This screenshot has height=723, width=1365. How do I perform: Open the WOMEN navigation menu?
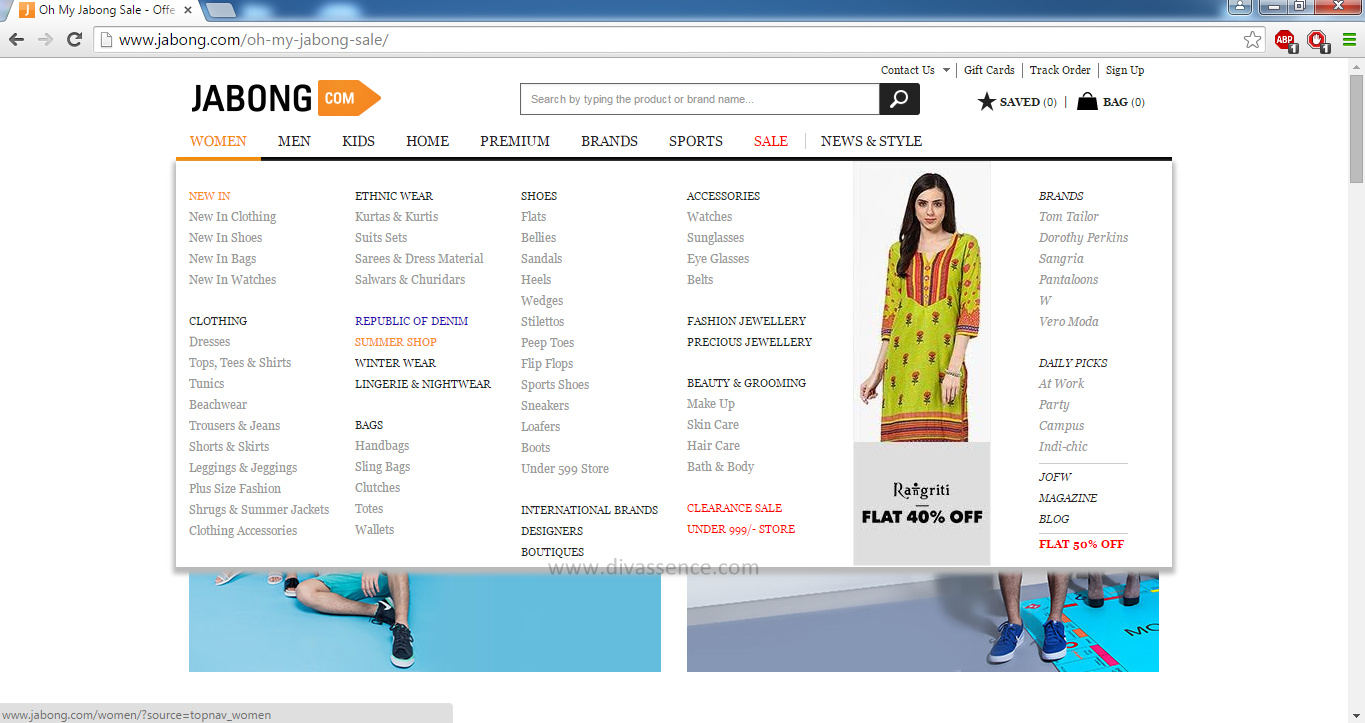[x=218, y=141]
